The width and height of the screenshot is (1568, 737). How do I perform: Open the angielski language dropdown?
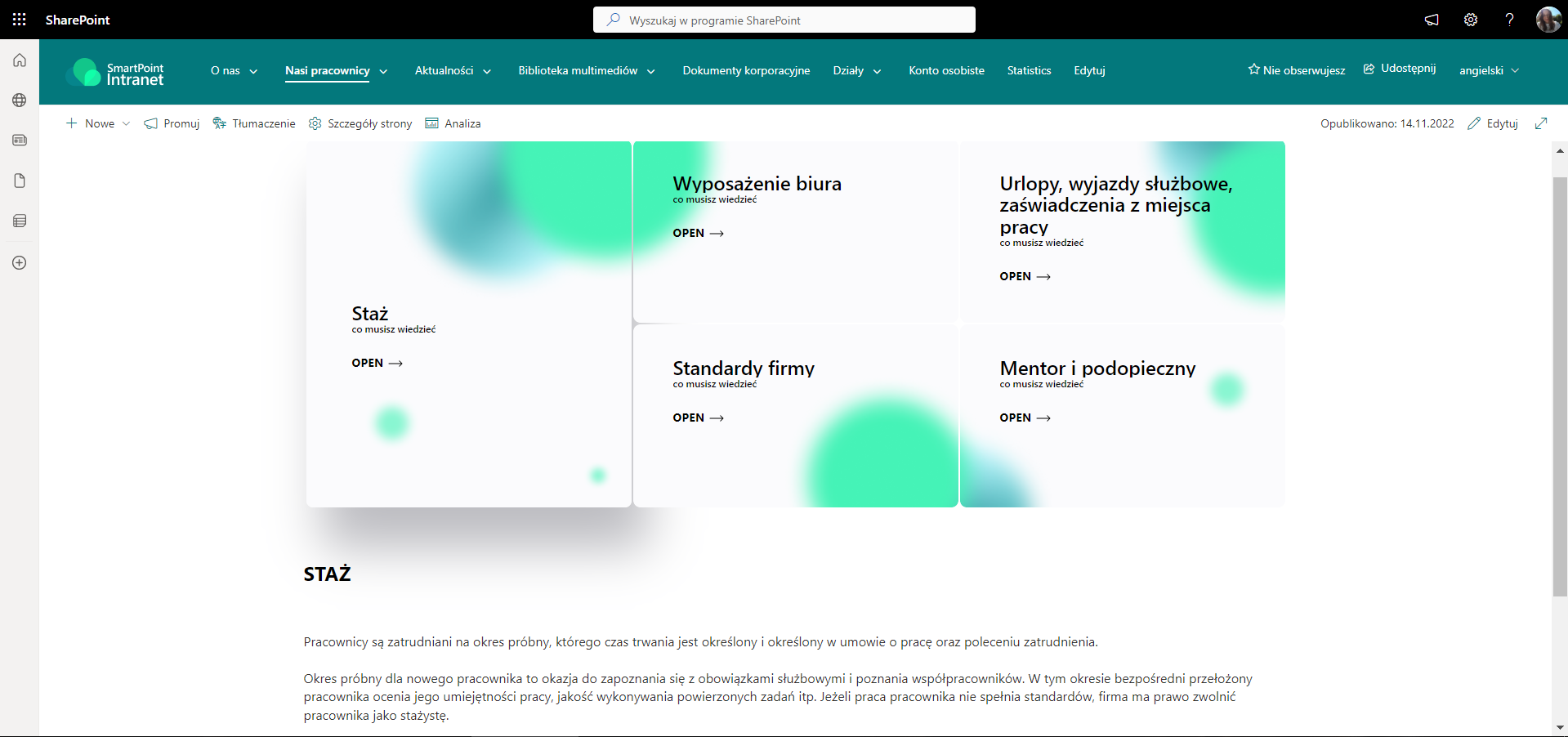point(1489,71)
